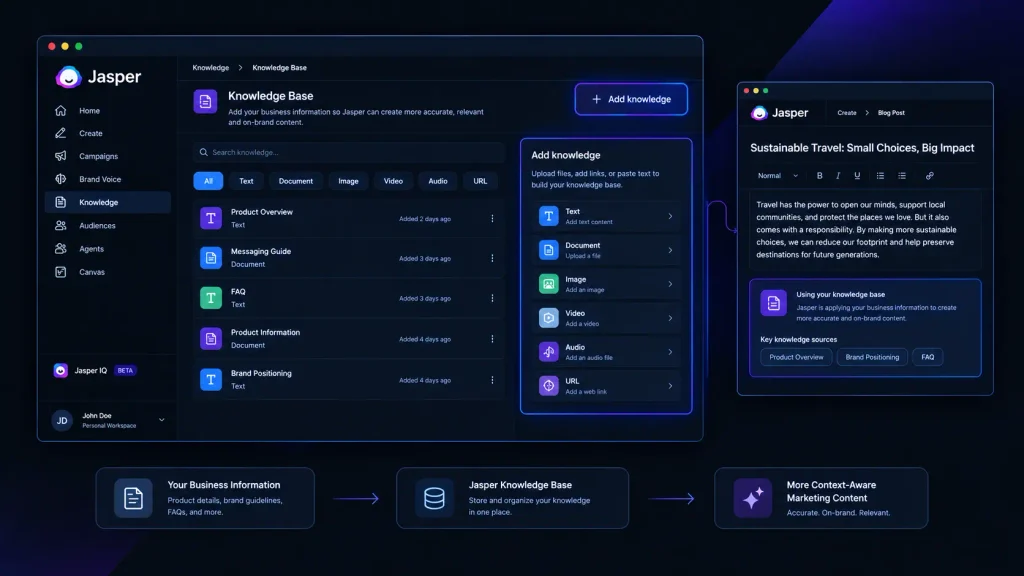Open options menu for Product Overview

[492, 218]
